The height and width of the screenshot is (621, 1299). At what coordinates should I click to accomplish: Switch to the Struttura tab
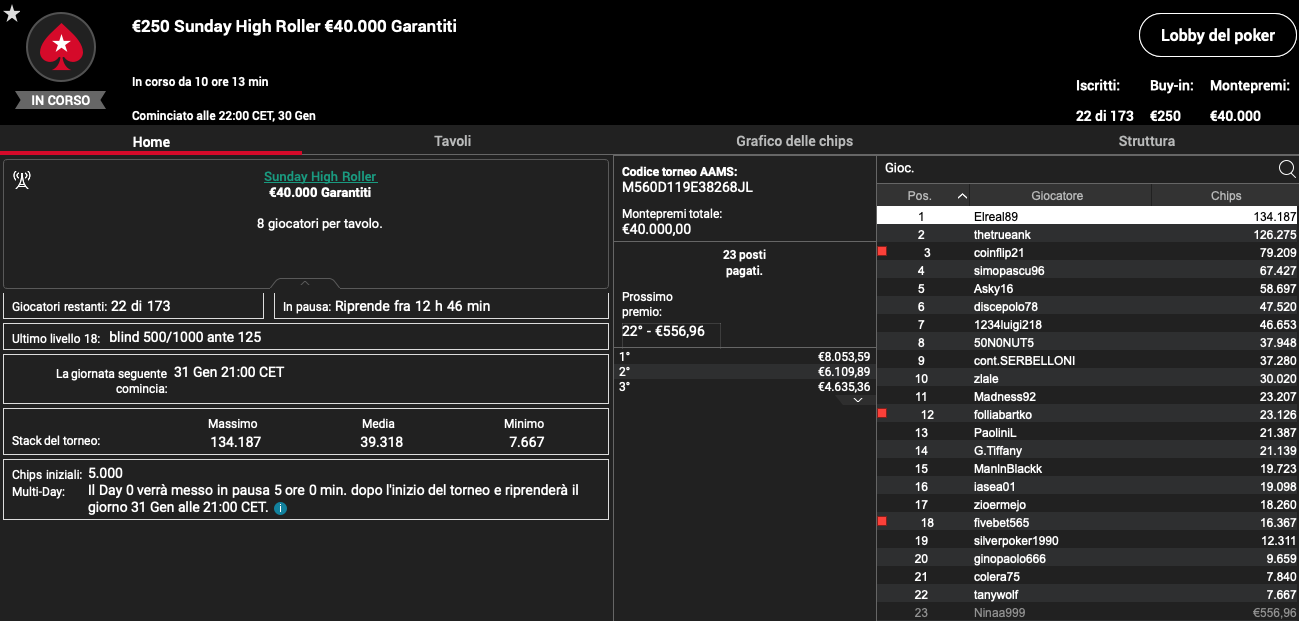click(x=1147, y=141)
